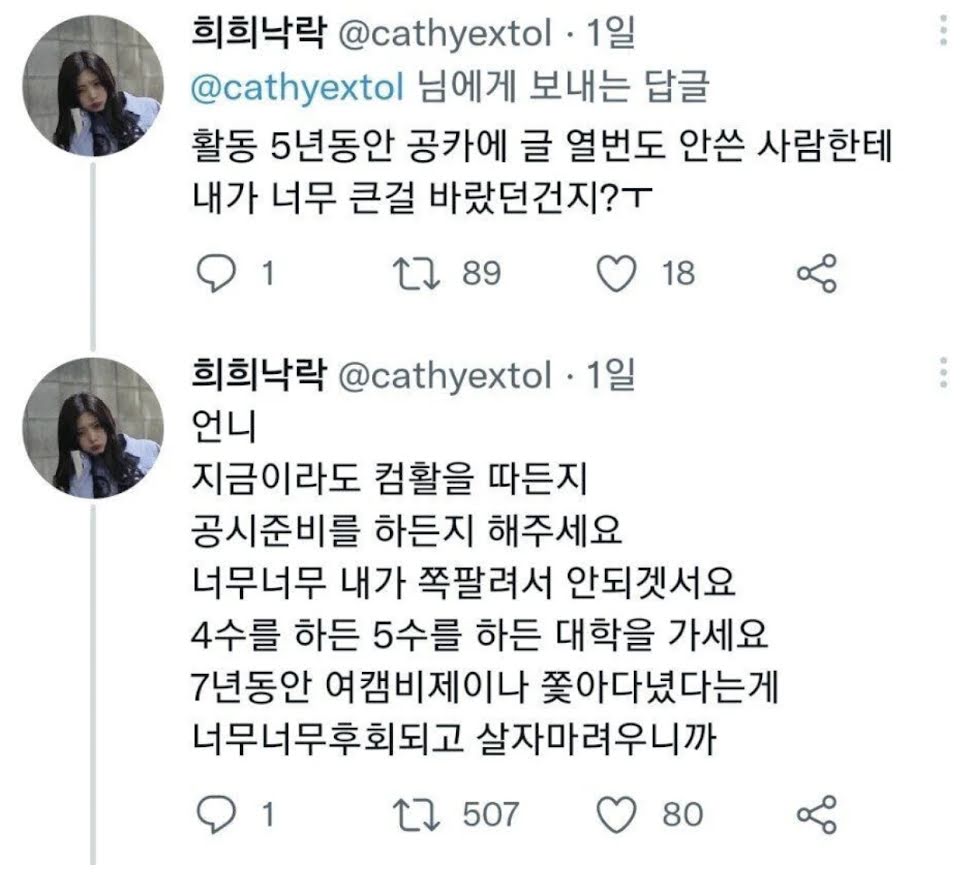Screen dimensions: 960x879
Task: Like the first tweet with 18 likes
Action: 617,274
